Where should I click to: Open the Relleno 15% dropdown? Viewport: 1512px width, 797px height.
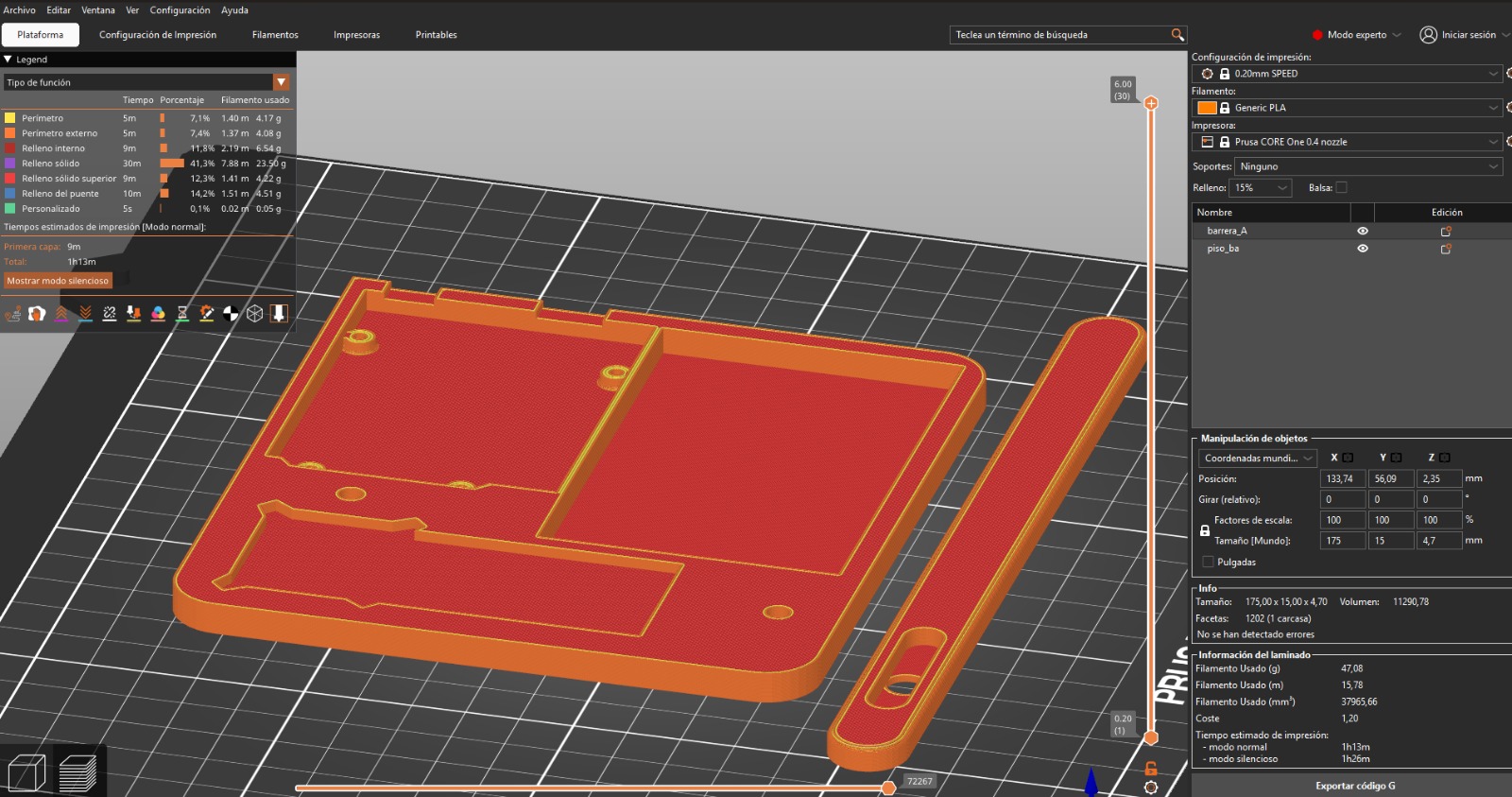coord(1261,188)
